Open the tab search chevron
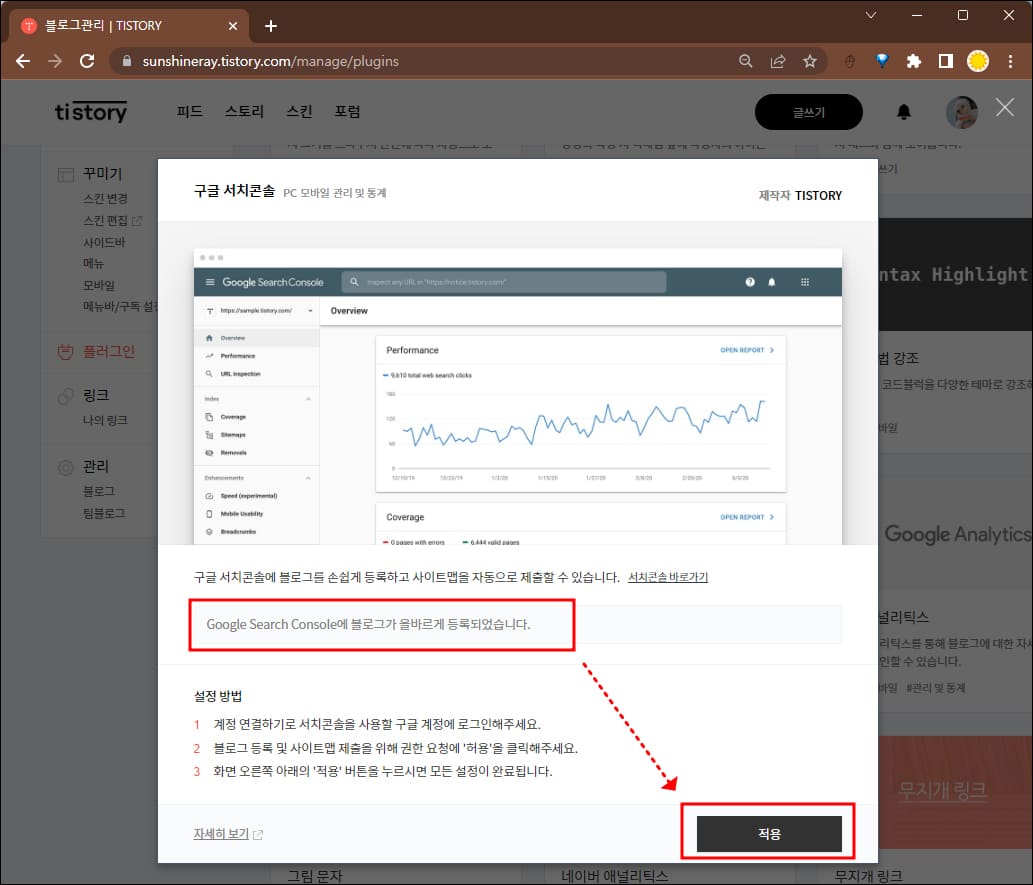The image size is (1033, 885). (870, 14)
